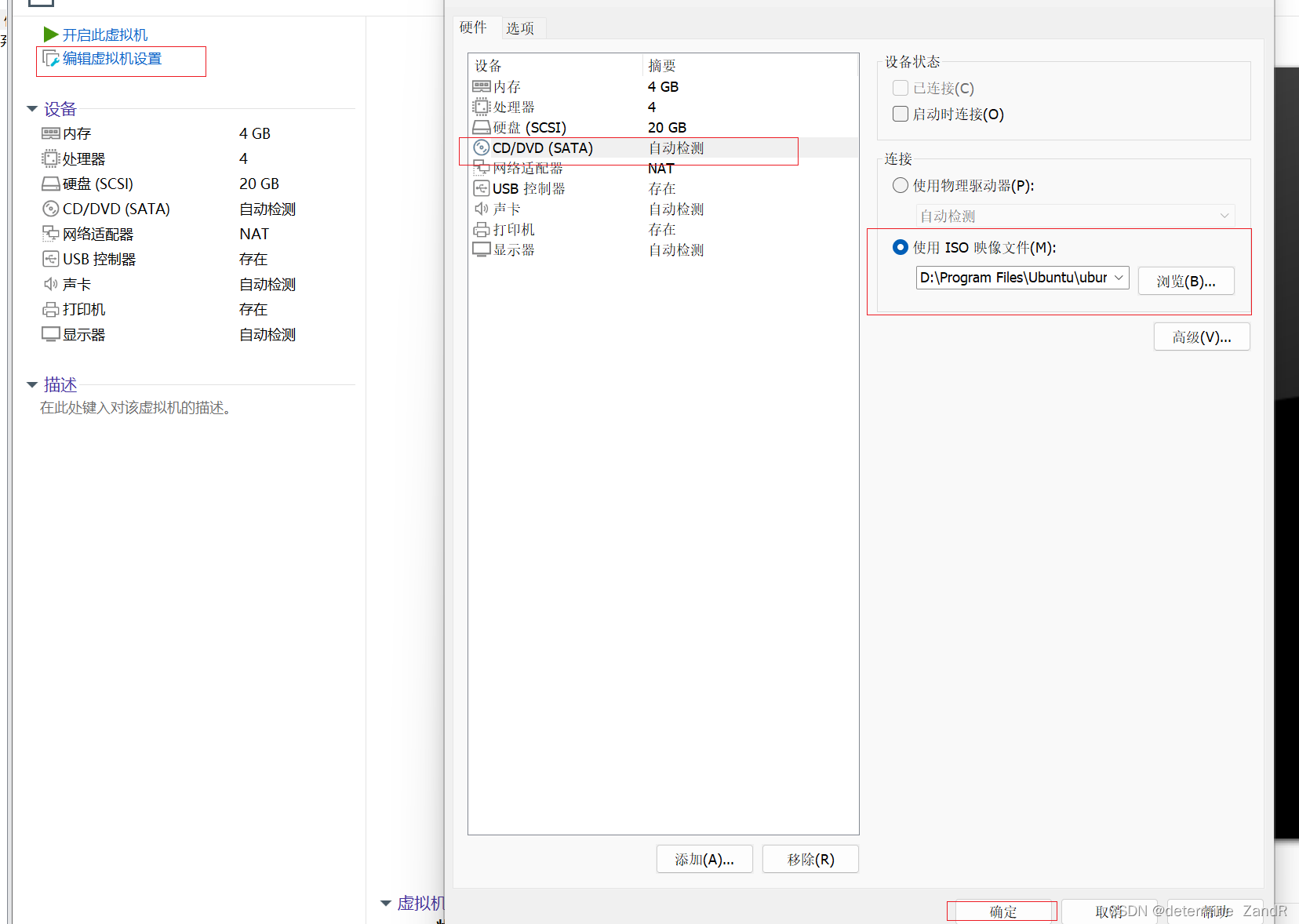Select CD/DVD (SATA) row in dialog
Viewport: 1299px width, 924px height.
[x=664, y=147]
